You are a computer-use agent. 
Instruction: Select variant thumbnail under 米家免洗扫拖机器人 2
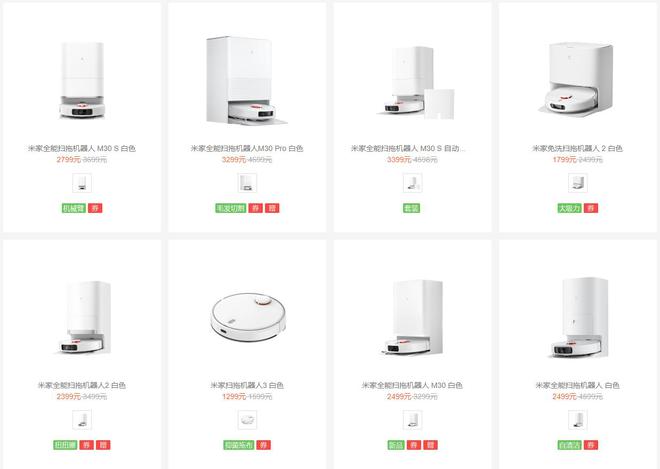pos(578,183)
